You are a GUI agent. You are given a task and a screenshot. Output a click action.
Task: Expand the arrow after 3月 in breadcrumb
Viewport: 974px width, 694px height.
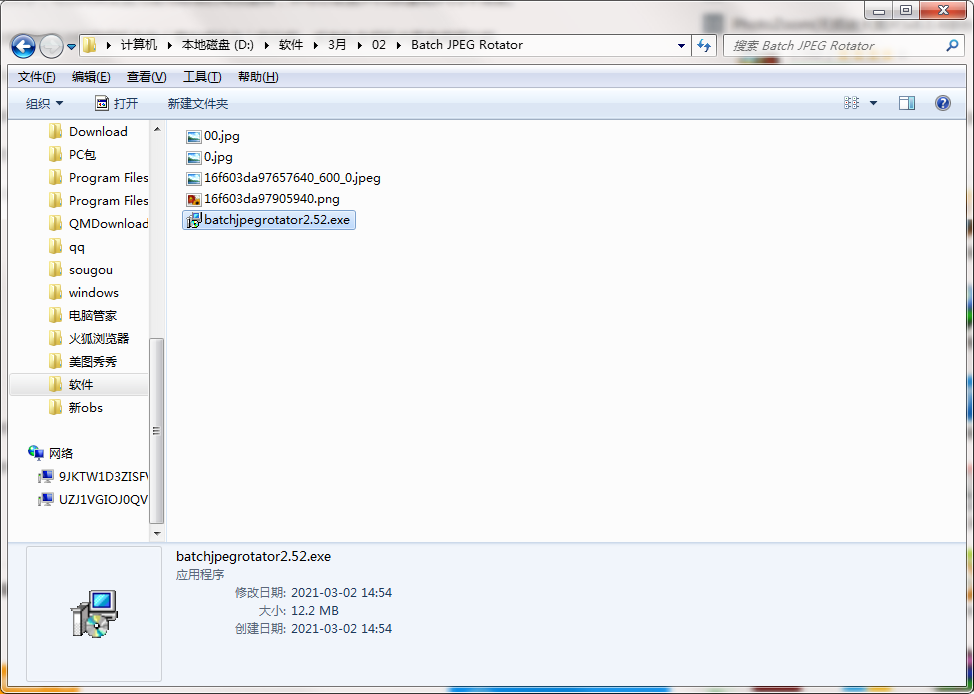click(x=359, y=45)
